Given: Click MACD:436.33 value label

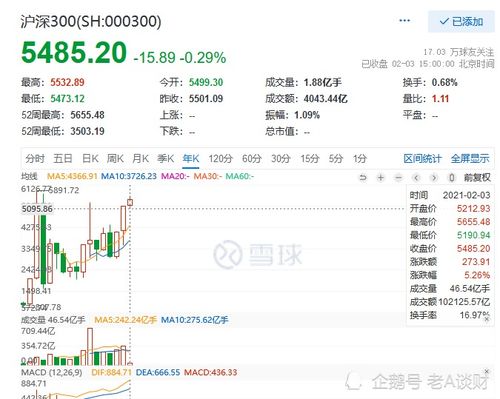Looking at the screenshot, I should (x=211, y=372).
